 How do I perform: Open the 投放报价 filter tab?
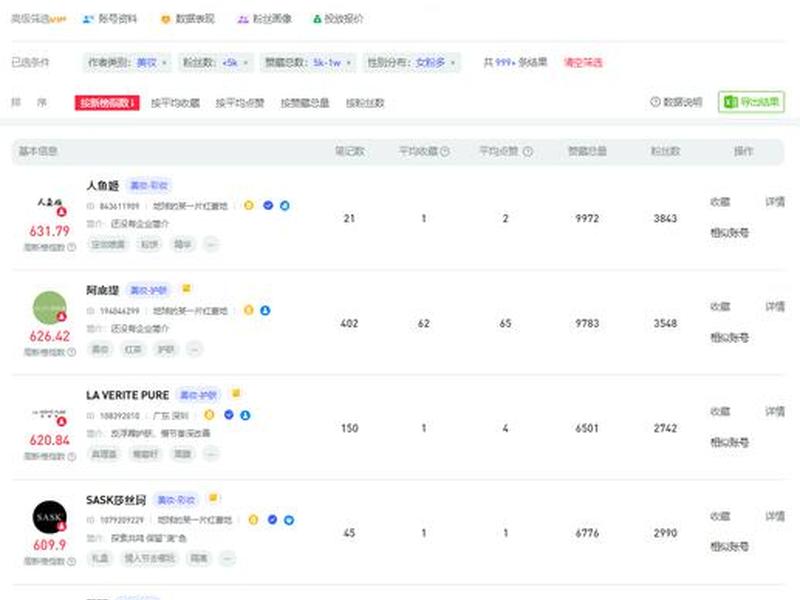338,19
